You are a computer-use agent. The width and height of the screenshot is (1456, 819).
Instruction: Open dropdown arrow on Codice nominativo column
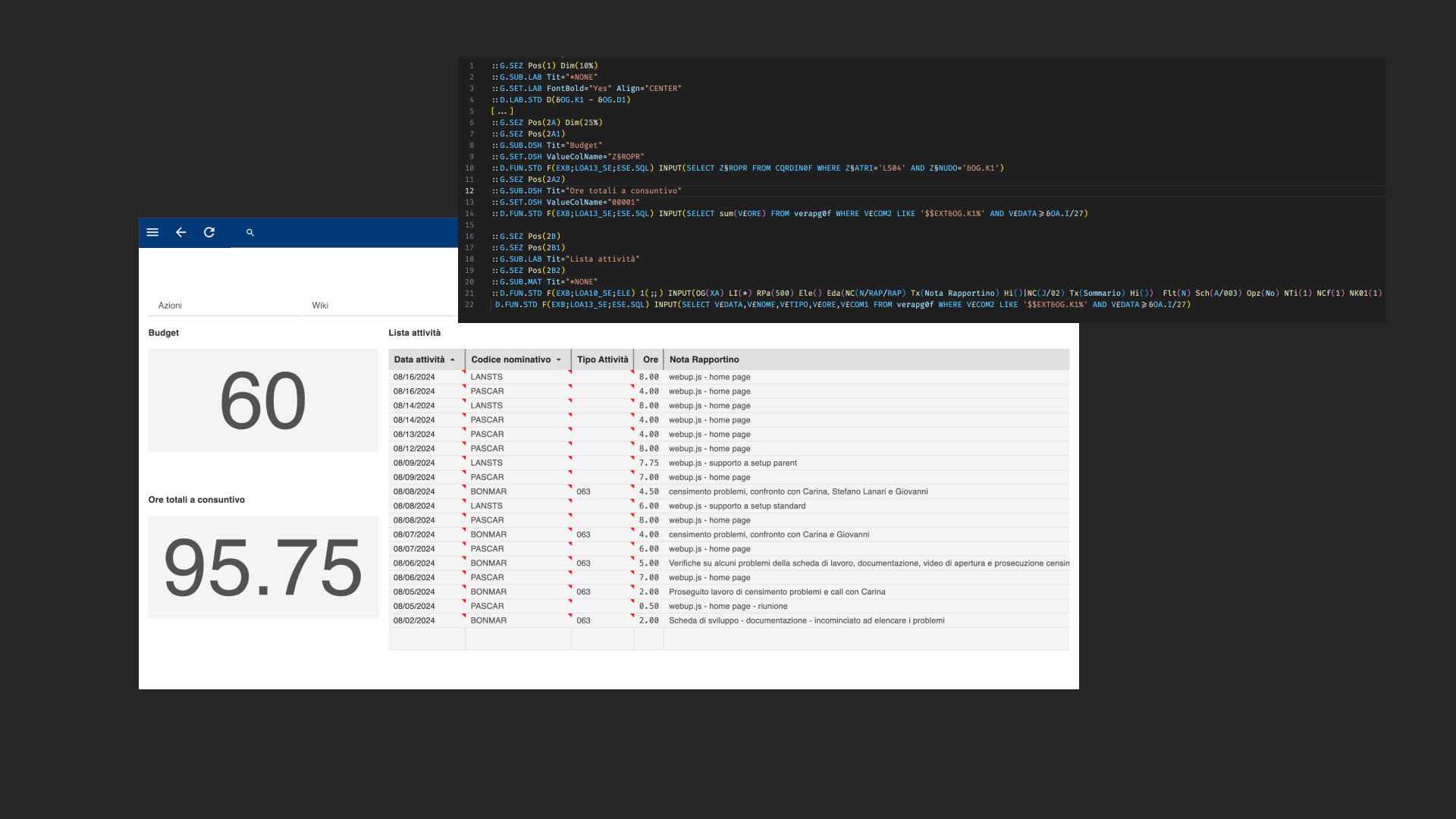559,360
